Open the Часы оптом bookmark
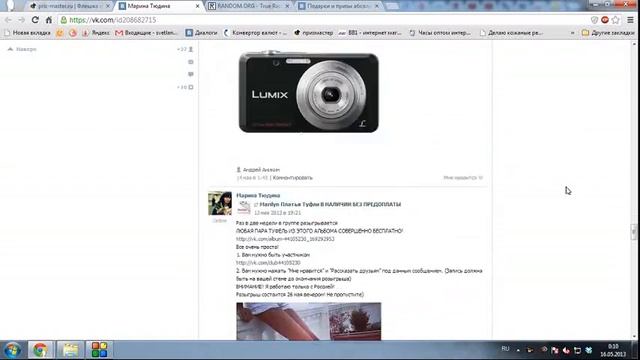The width and height of the screenshot is (640, 360). point(440,33)
